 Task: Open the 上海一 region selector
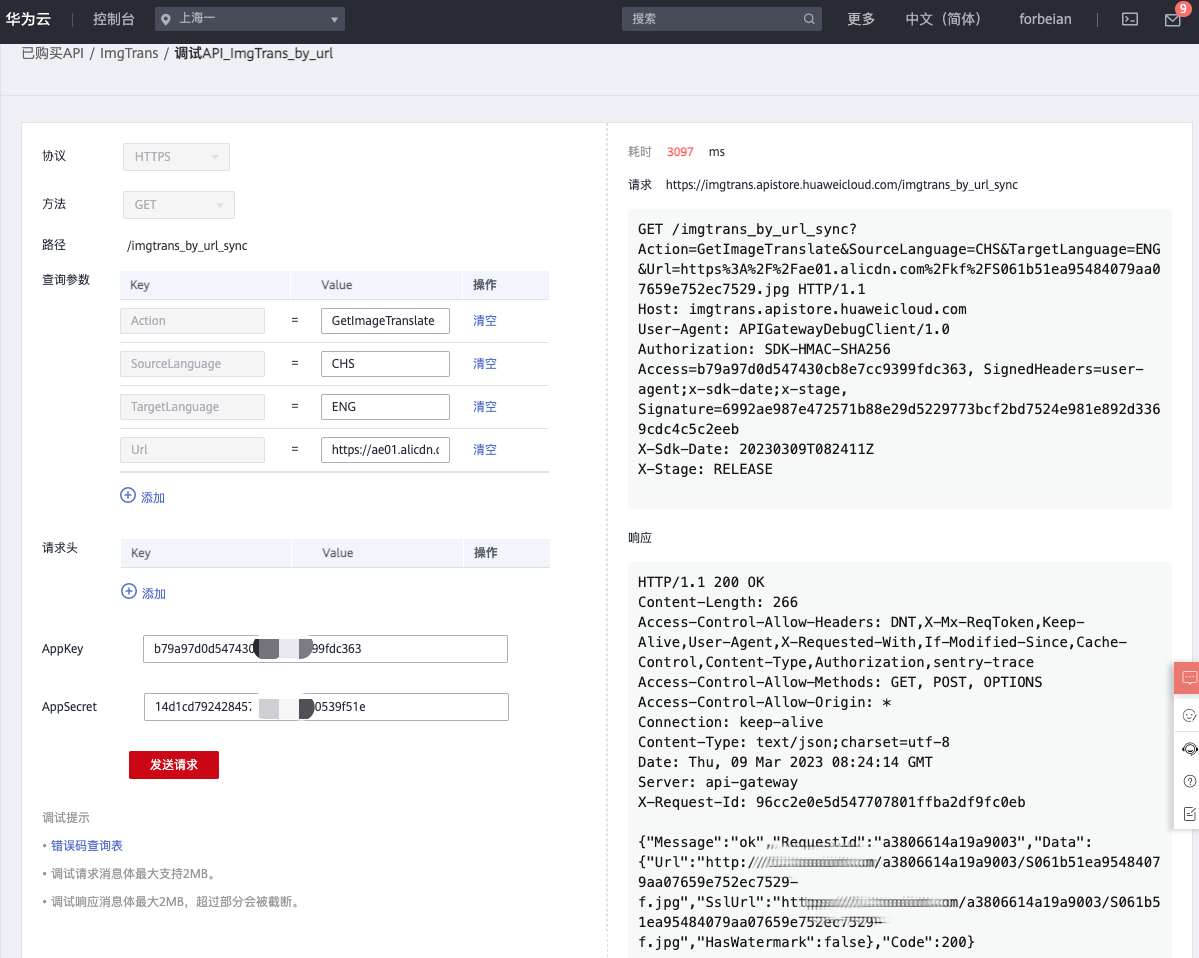(250, 19)
